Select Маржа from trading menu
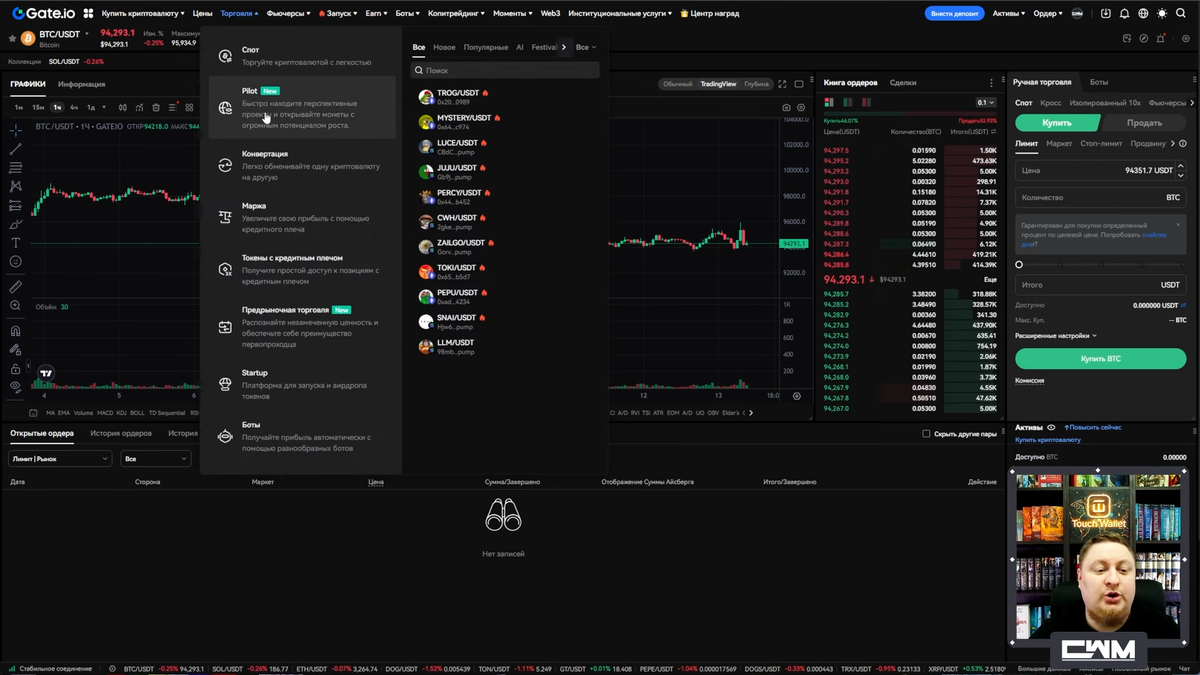This screenshot has width=1200, height=675. click(304, 217)
